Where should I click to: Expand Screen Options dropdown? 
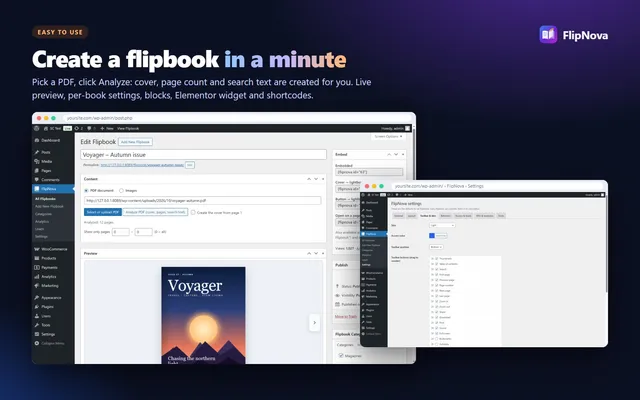(x=388, y=136)
